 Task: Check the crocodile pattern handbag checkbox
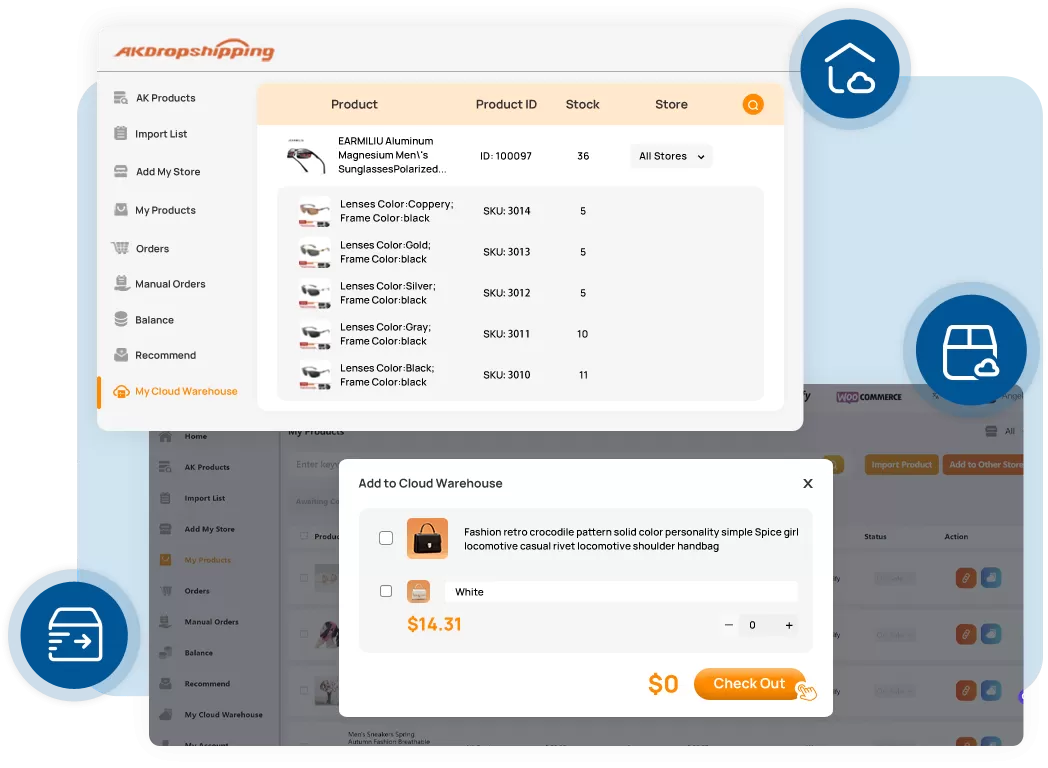386,537
